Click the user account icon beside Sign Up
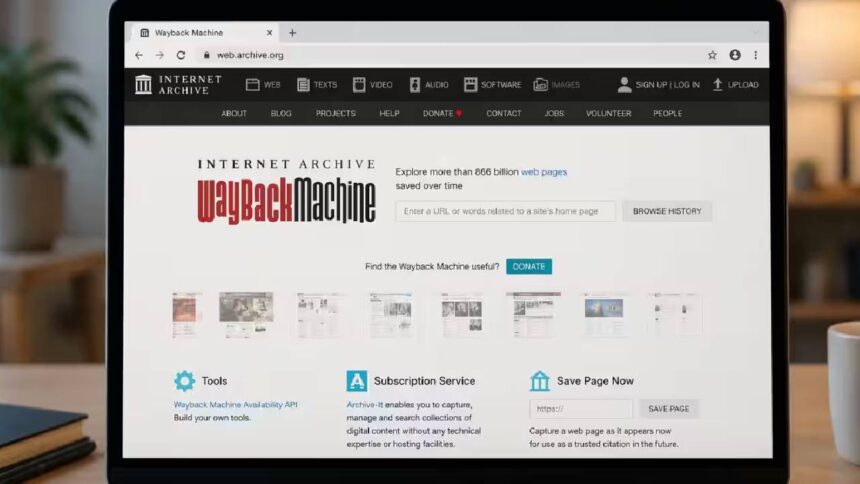The image size is (860, 484). [x=624, y=85]
